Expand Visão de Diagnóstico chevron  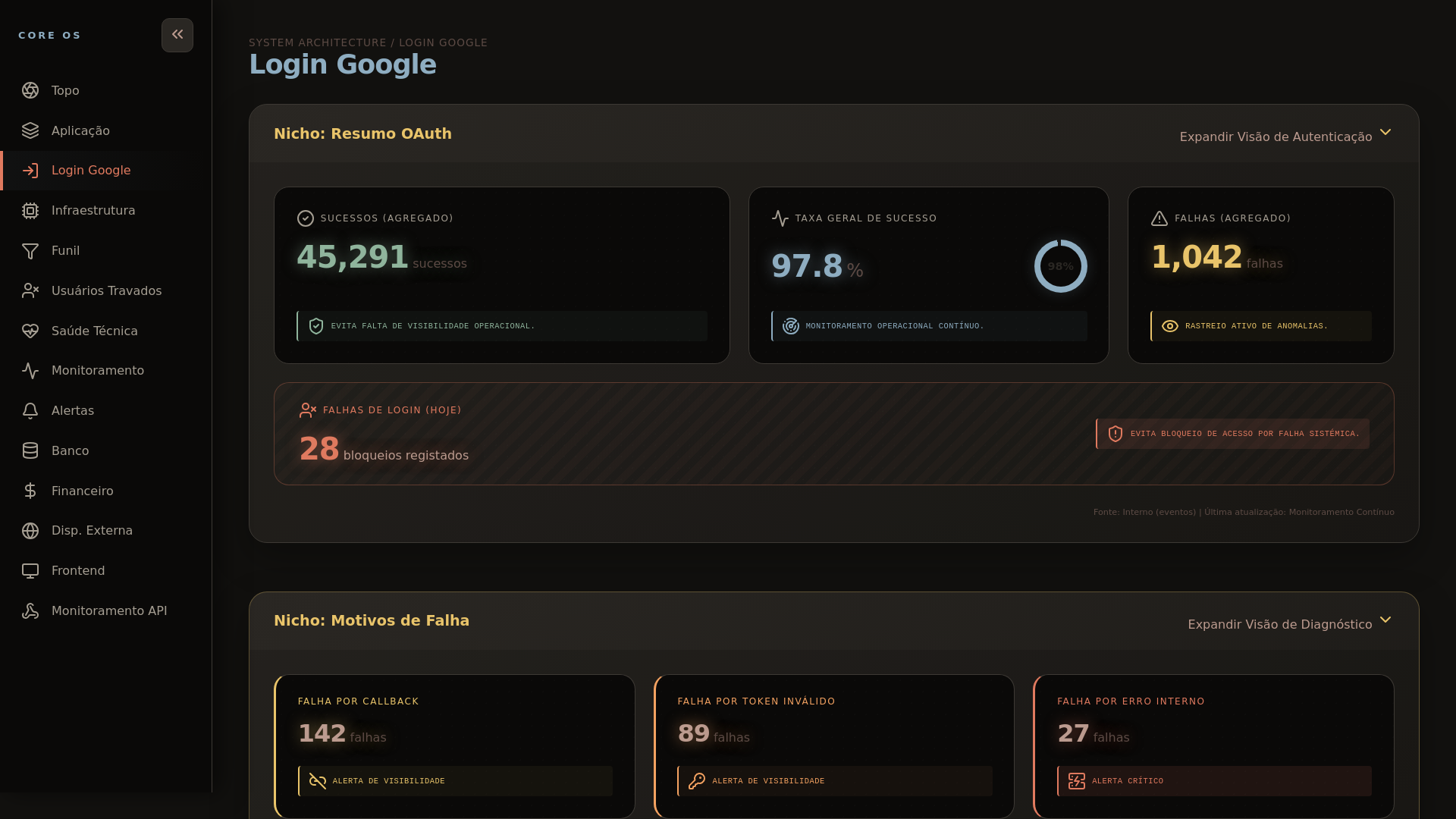(x=1385, y=620)
